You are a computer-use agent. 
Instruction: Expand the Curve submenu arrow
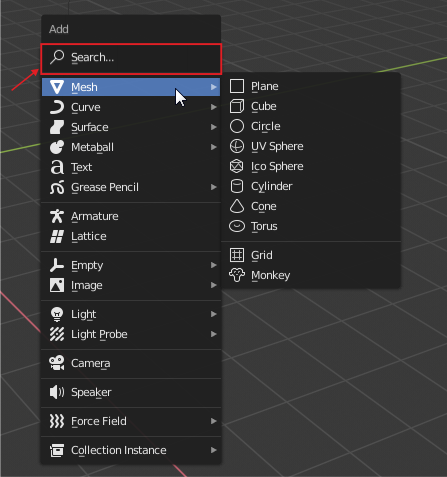coord(214,107)
